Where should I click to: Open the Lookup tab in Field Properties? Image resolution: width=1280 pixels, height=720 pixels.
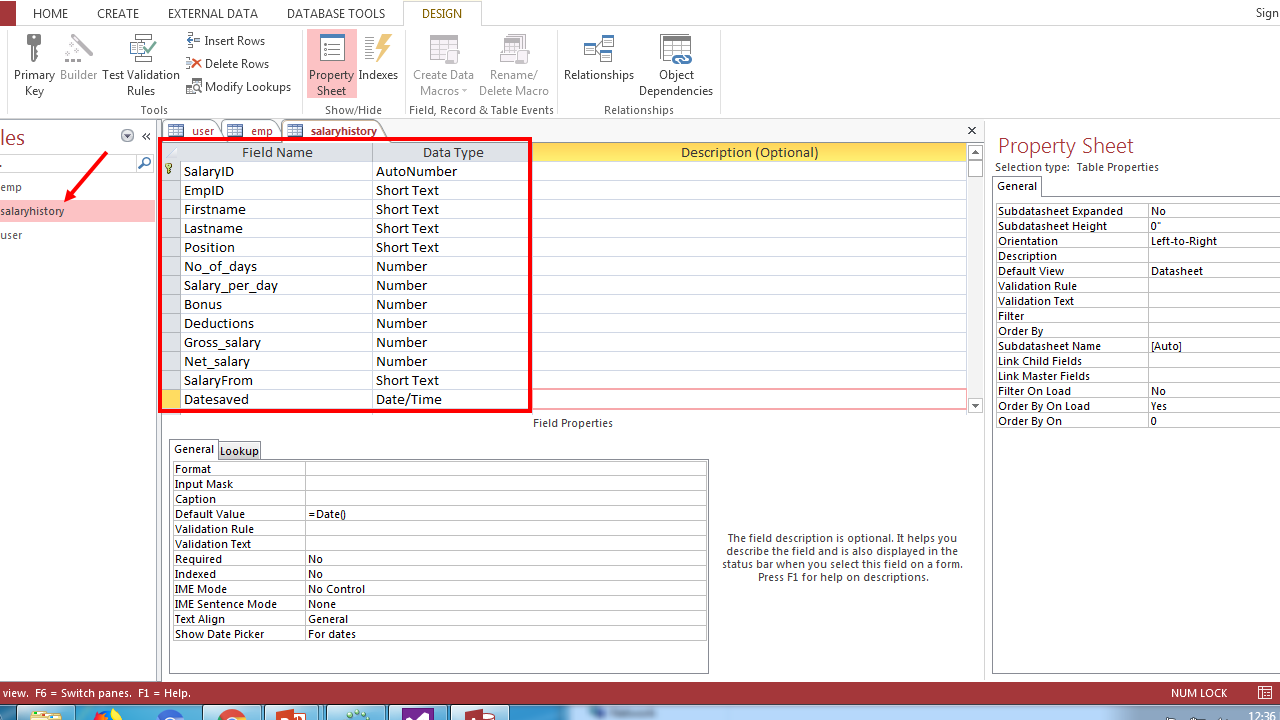coord(239,450)
